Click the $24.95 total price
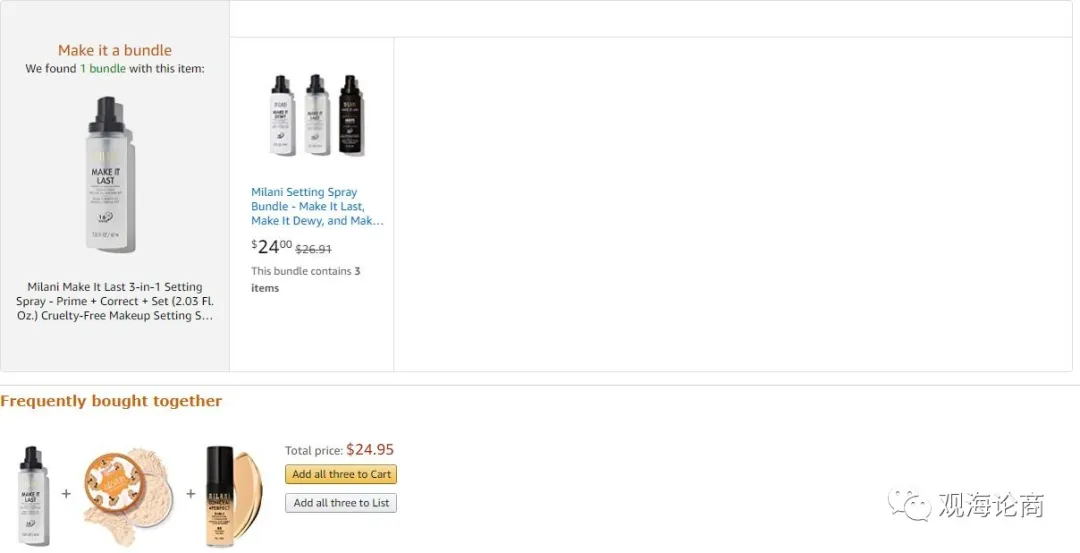The width and height of the screenshot is (1080, 553). click(370, 450)
